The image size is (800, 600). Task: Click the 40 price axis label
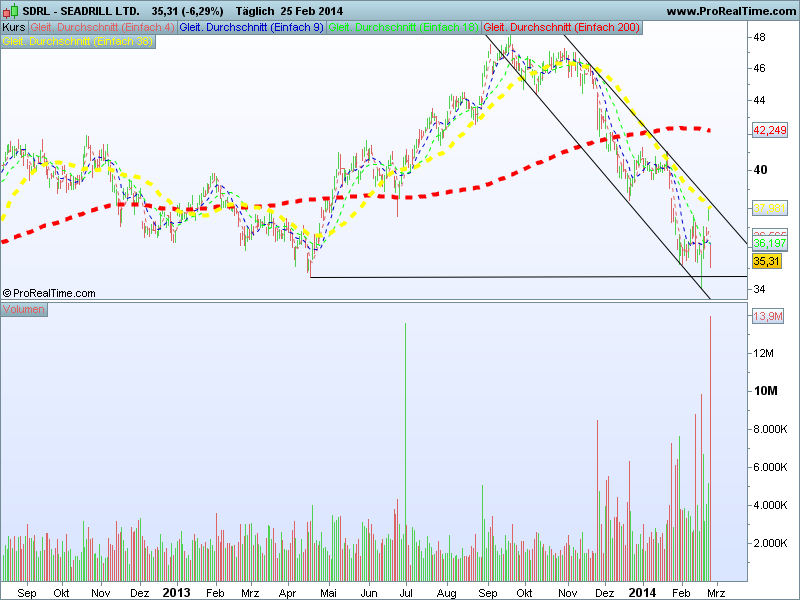point(760,170)
